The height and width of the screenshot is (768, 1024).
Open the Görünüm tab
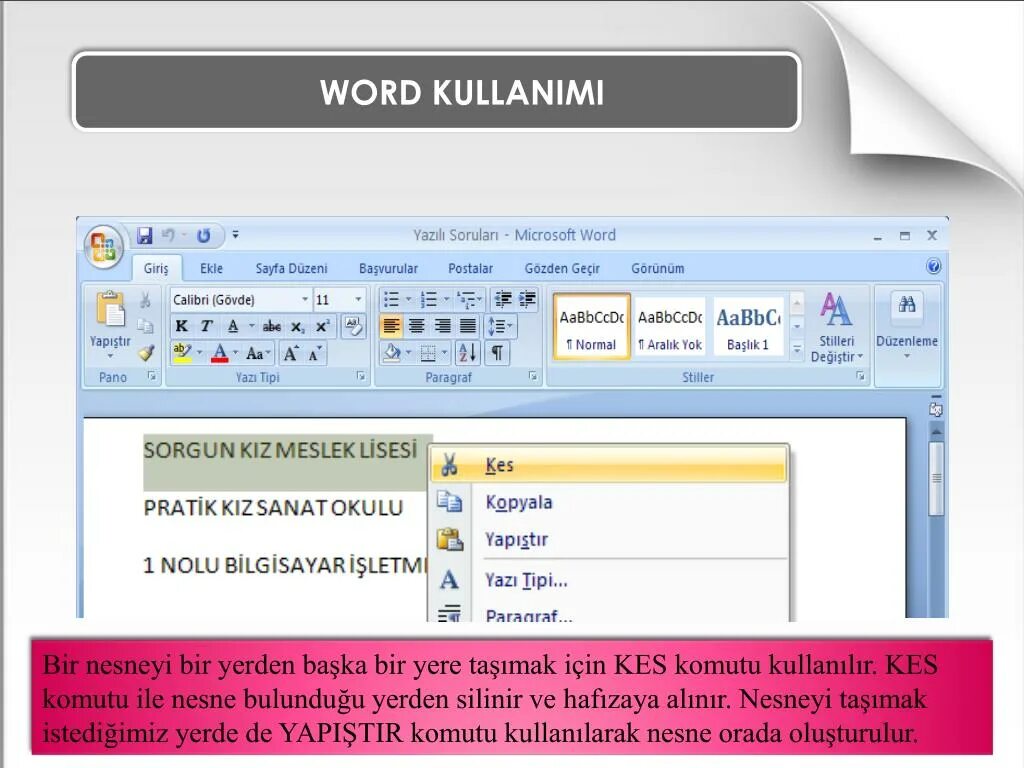[658, 268]
